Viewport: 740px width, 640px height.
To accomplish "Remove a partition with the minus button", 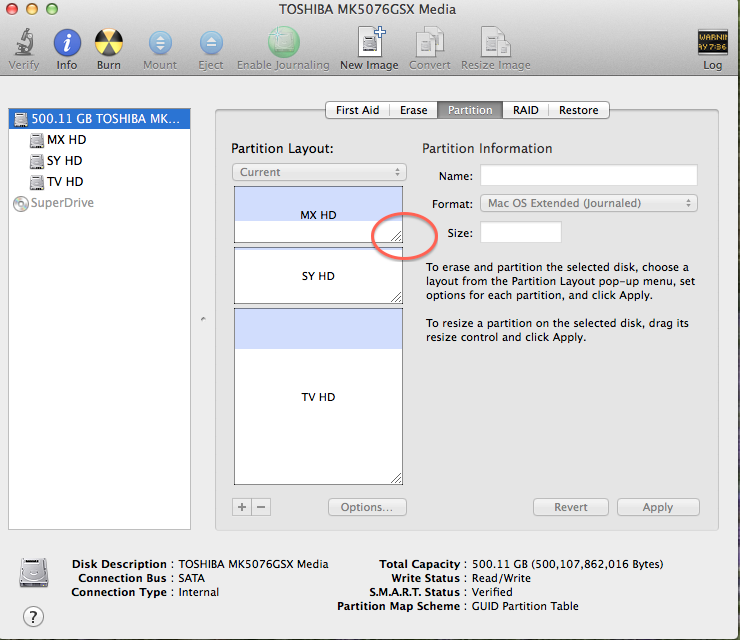I will pos(261,507).
